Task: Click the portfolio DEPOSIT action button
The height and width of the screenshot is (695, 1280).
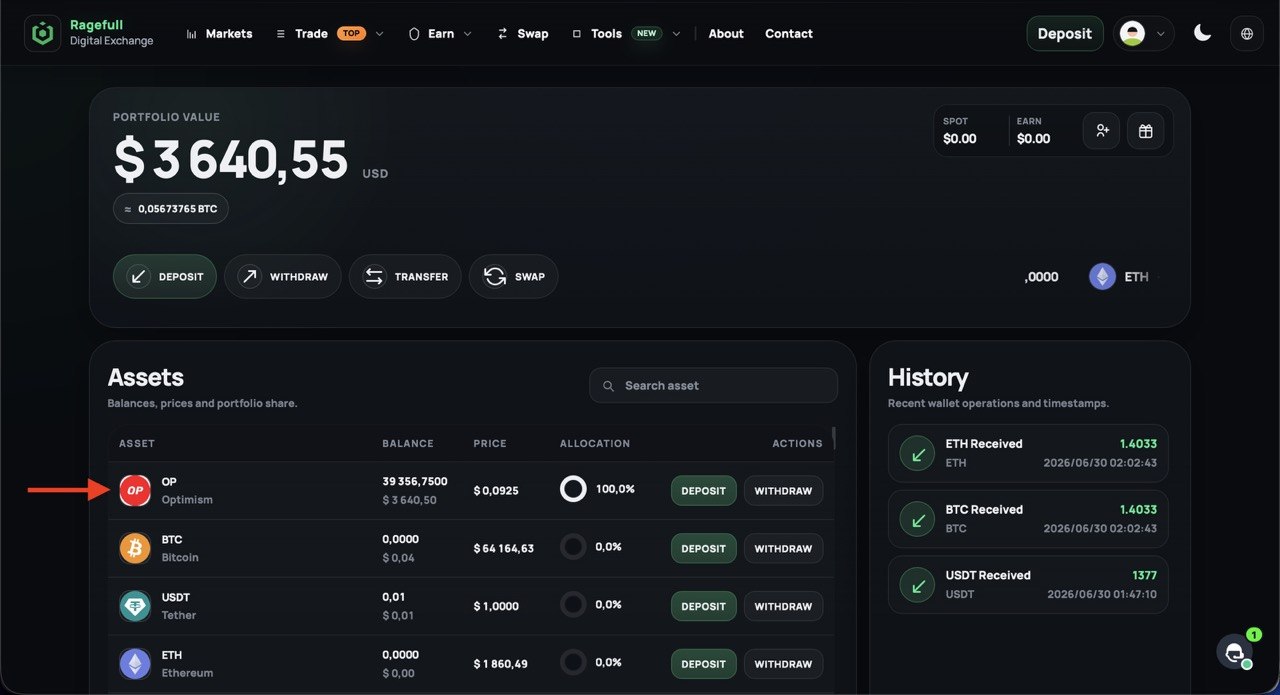Action: coord(165,276)
